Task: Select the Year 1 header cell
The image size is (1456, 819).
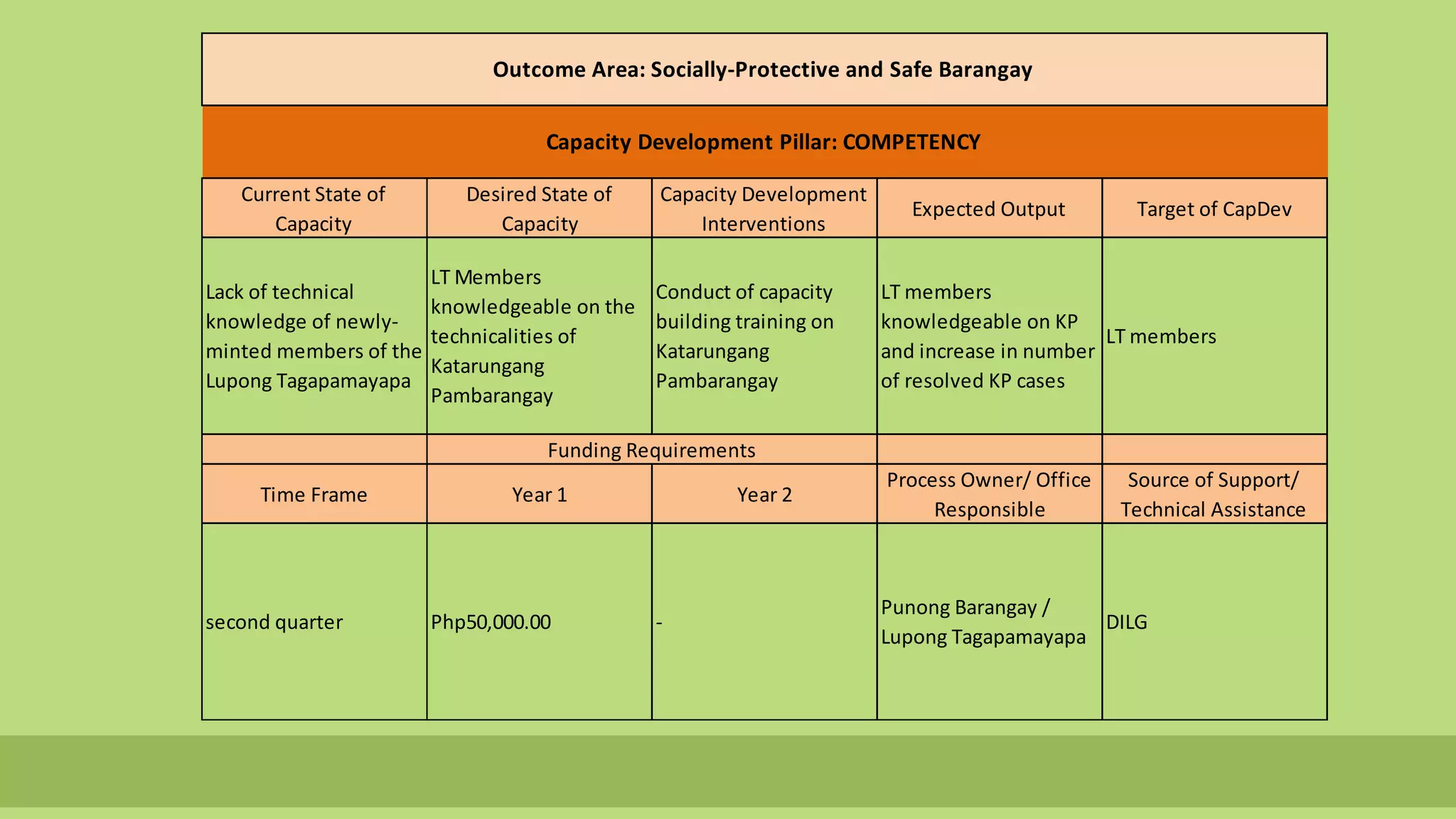Action: coord(539,495)
